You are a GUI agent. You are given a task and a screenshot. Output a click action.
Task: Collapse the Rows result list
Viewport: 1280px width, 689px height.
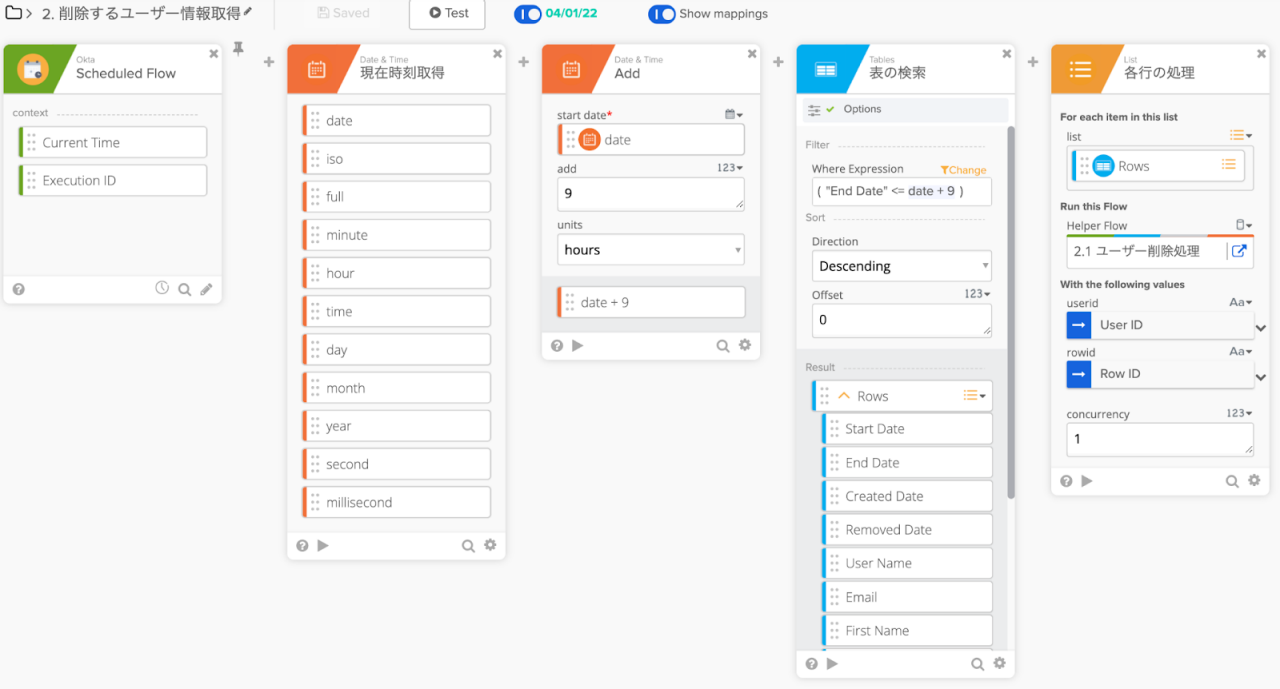(x=844, y=396)
